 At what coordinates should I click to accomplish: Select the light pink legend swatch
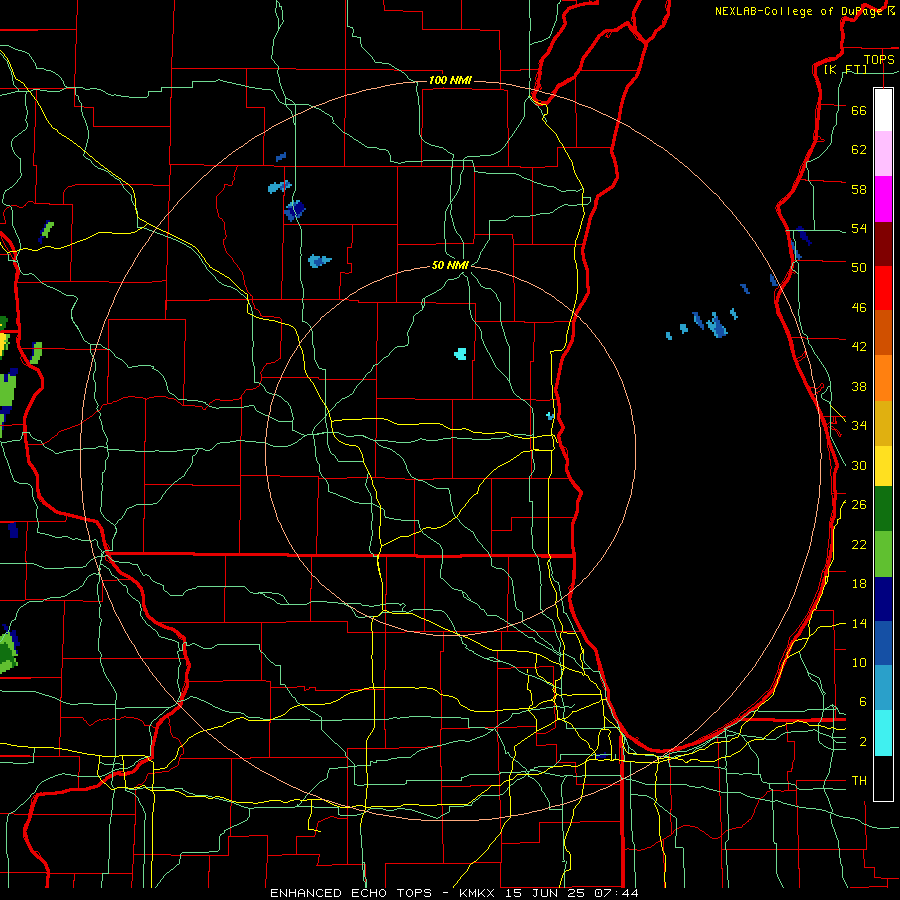[883, 154]
